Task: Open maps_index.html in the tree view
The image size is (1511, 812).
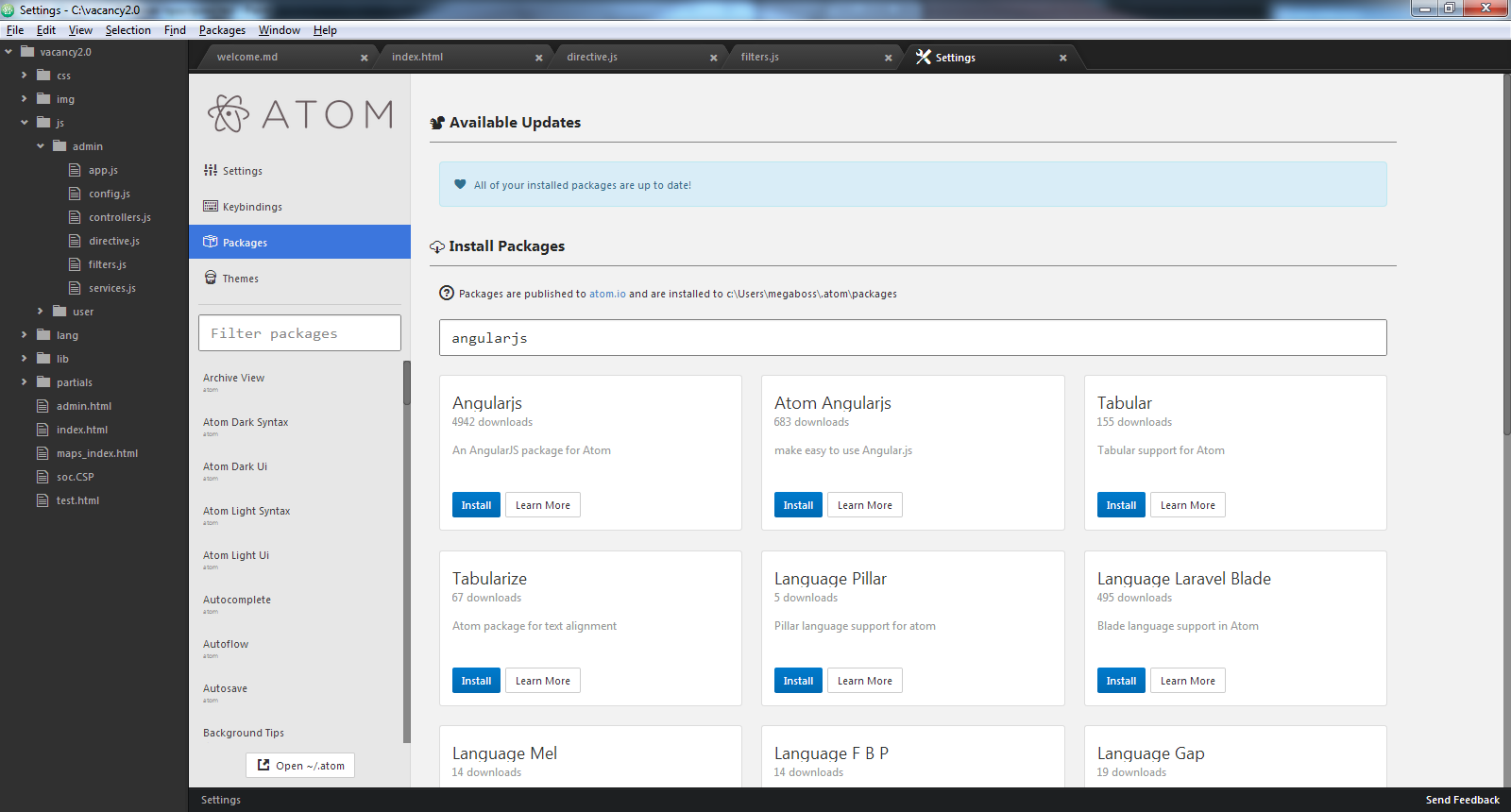Action: [x=97, y=453]
